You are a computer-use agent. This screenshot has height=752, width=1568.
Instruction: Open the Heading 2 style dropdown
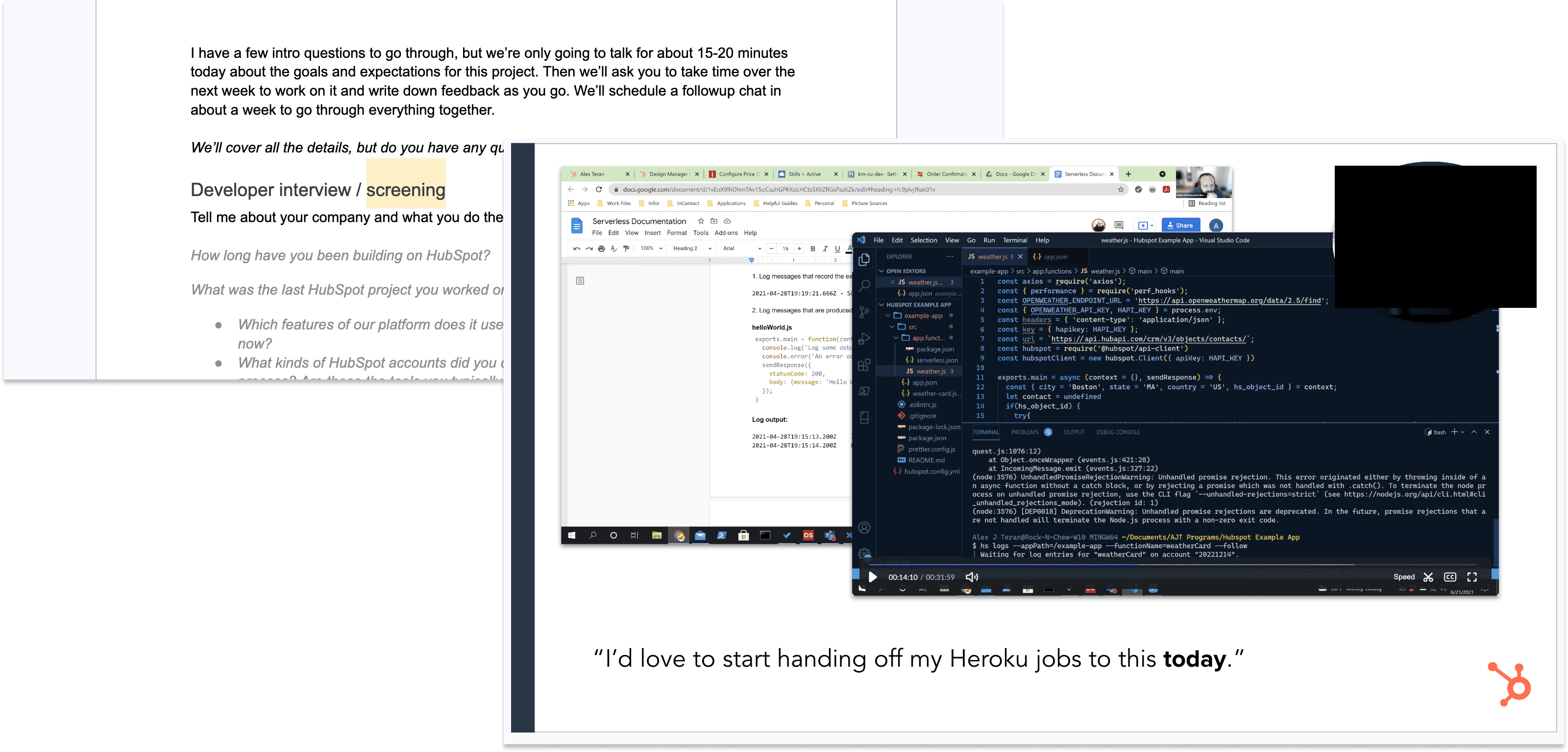692,249
